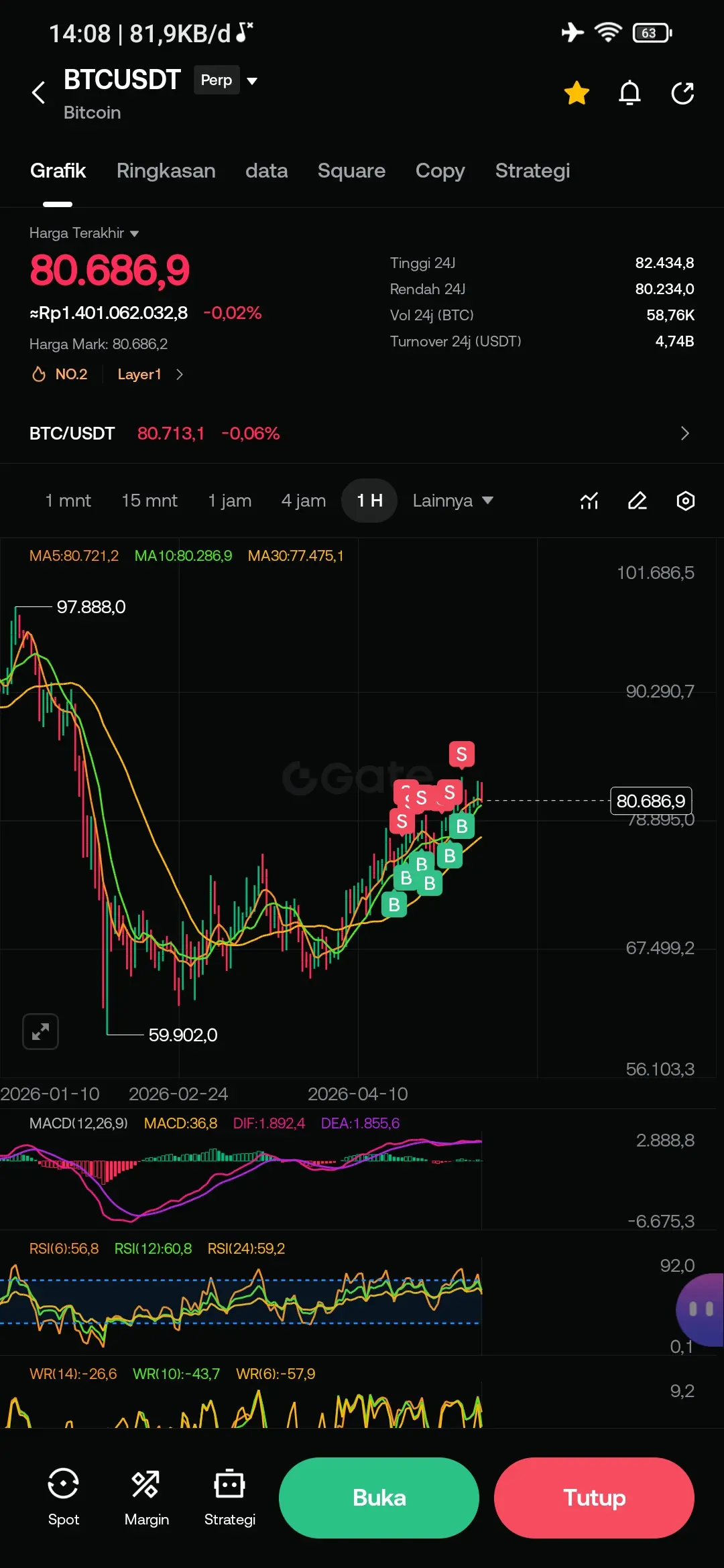The height and width of the screenshot is (1568, 724).
Task: Tap the WR(14):-26,6 indicator label
Action: [x=73, y=1374]
